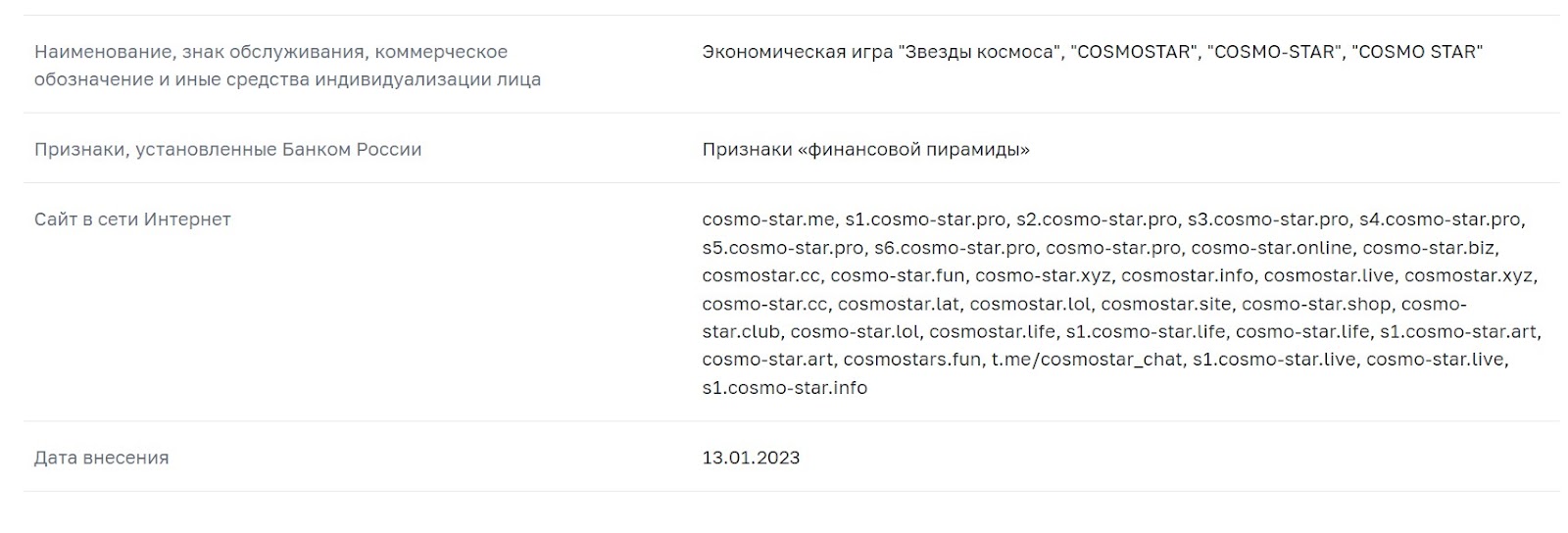
Task: Click the s1.cosmo-star.info address
Action: [784, 388]
